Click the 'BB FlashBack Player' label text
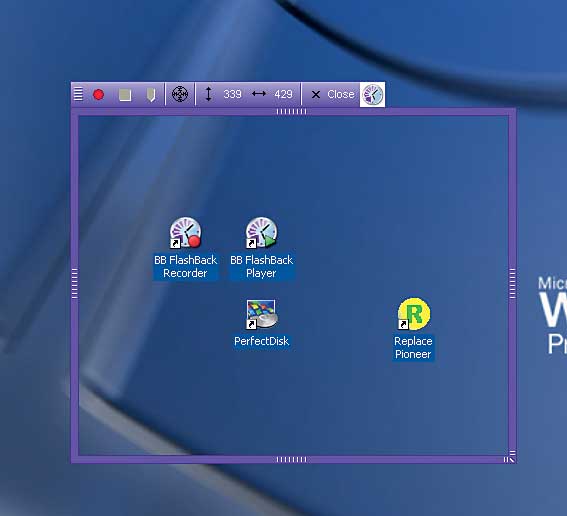This screenshot has height=516, width=567. 261,266
